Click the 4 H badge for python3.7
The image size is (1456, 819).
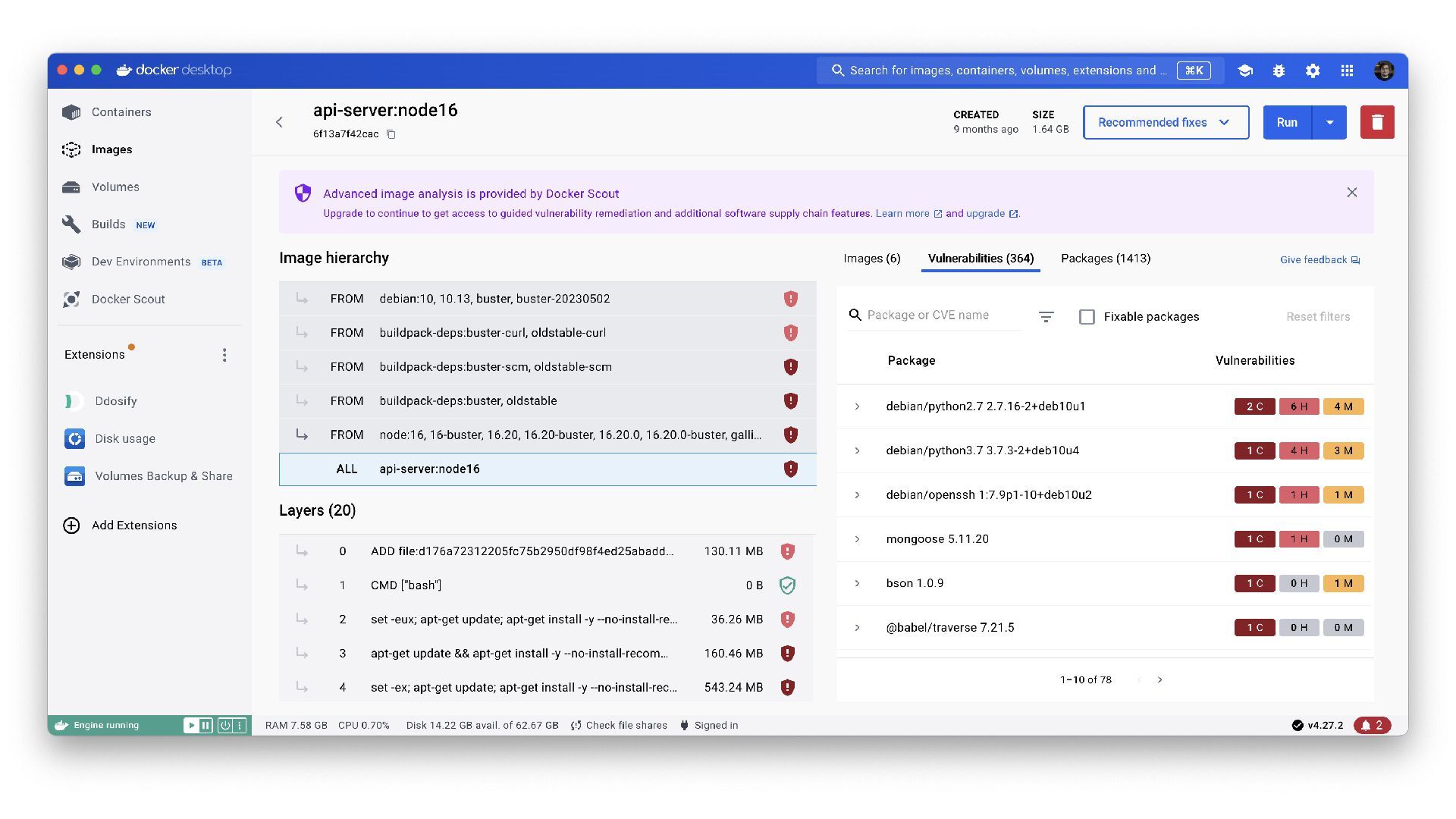tap(1299, 450)
